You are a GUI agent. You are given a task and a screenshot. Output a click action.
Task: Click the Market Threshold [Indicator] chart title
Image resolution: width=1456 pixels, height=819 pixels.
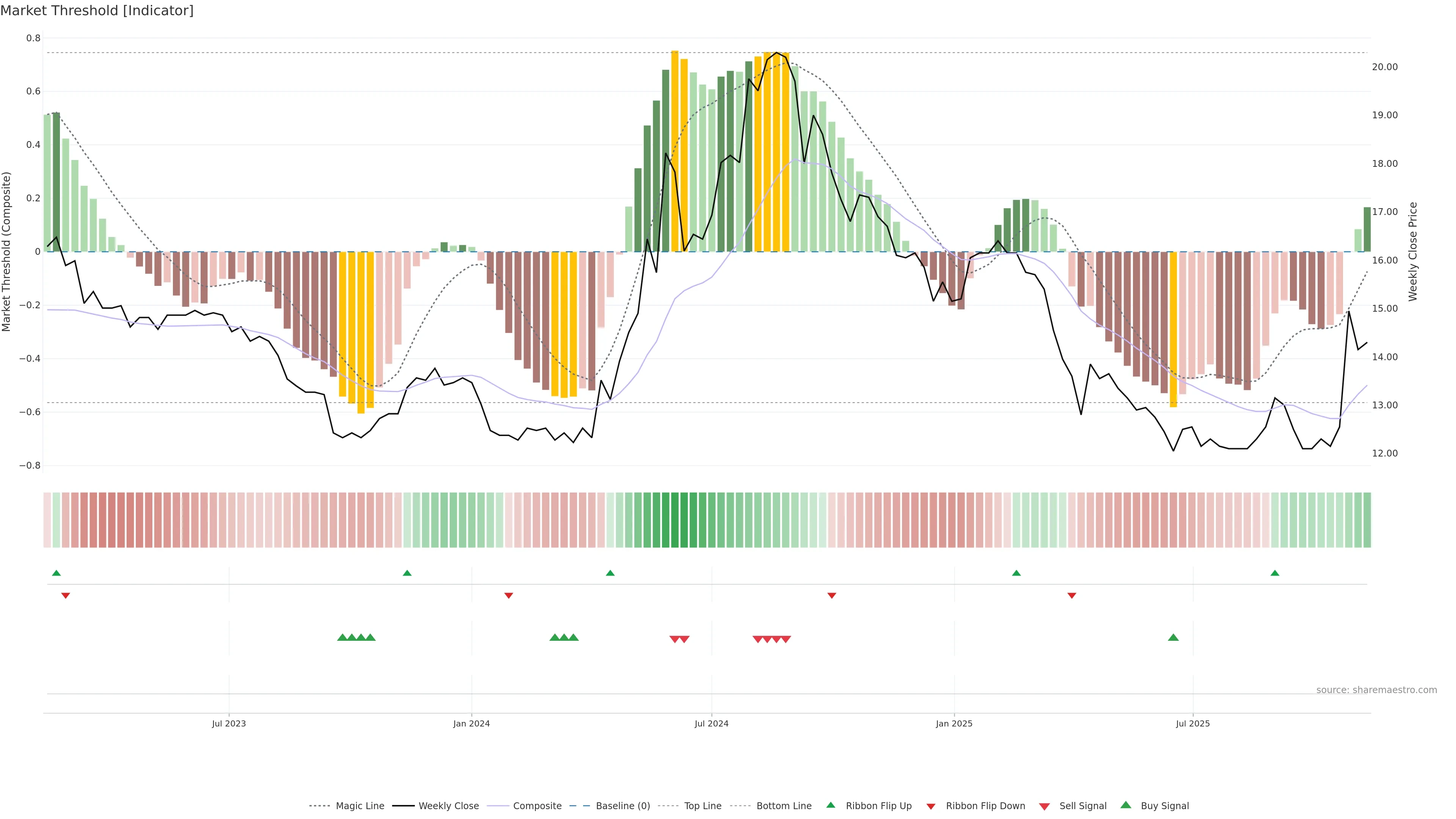(x=97, y=11)
